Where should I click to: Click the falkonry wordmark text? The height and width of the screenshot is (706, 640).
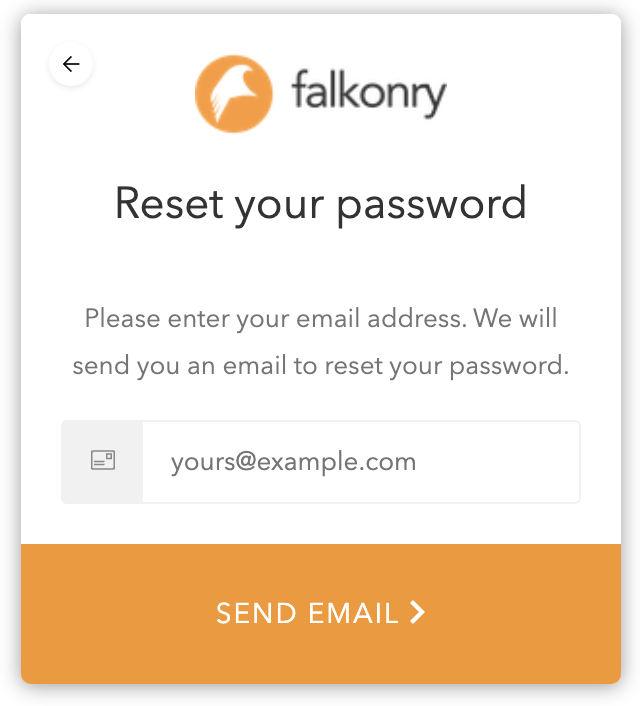click(369, 94)
